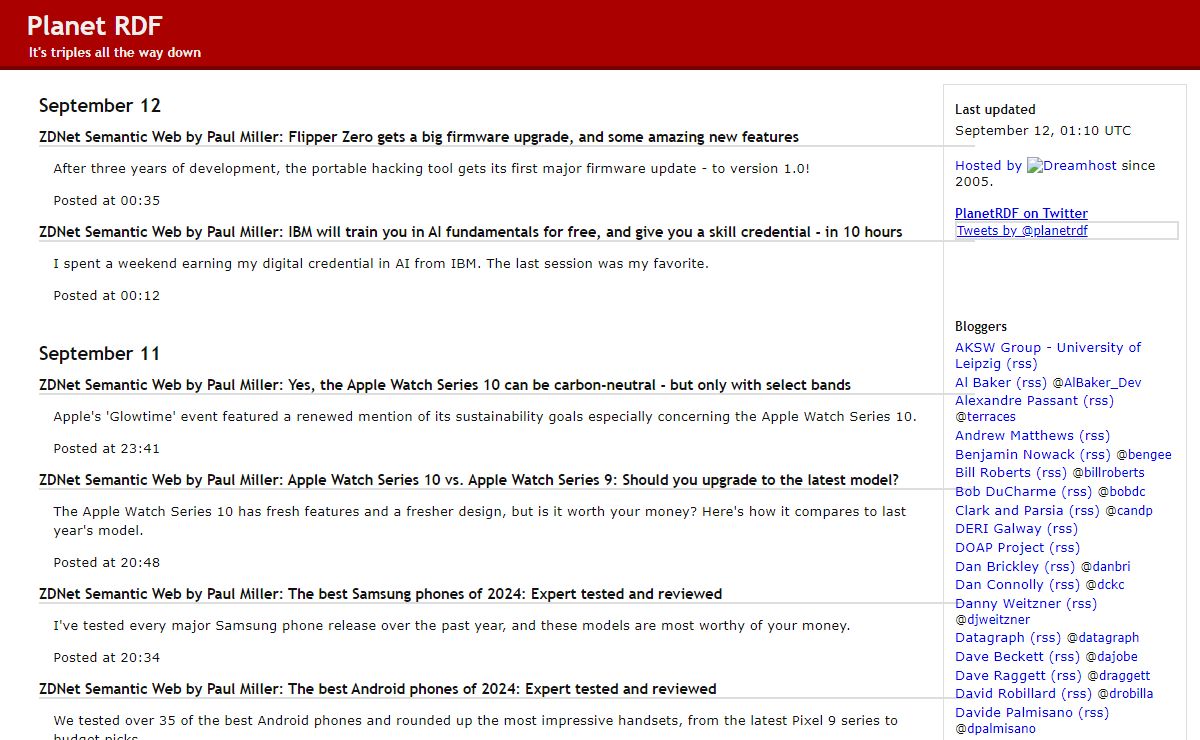Click the rss link next to Dave Raggett

coord(1067,676)
